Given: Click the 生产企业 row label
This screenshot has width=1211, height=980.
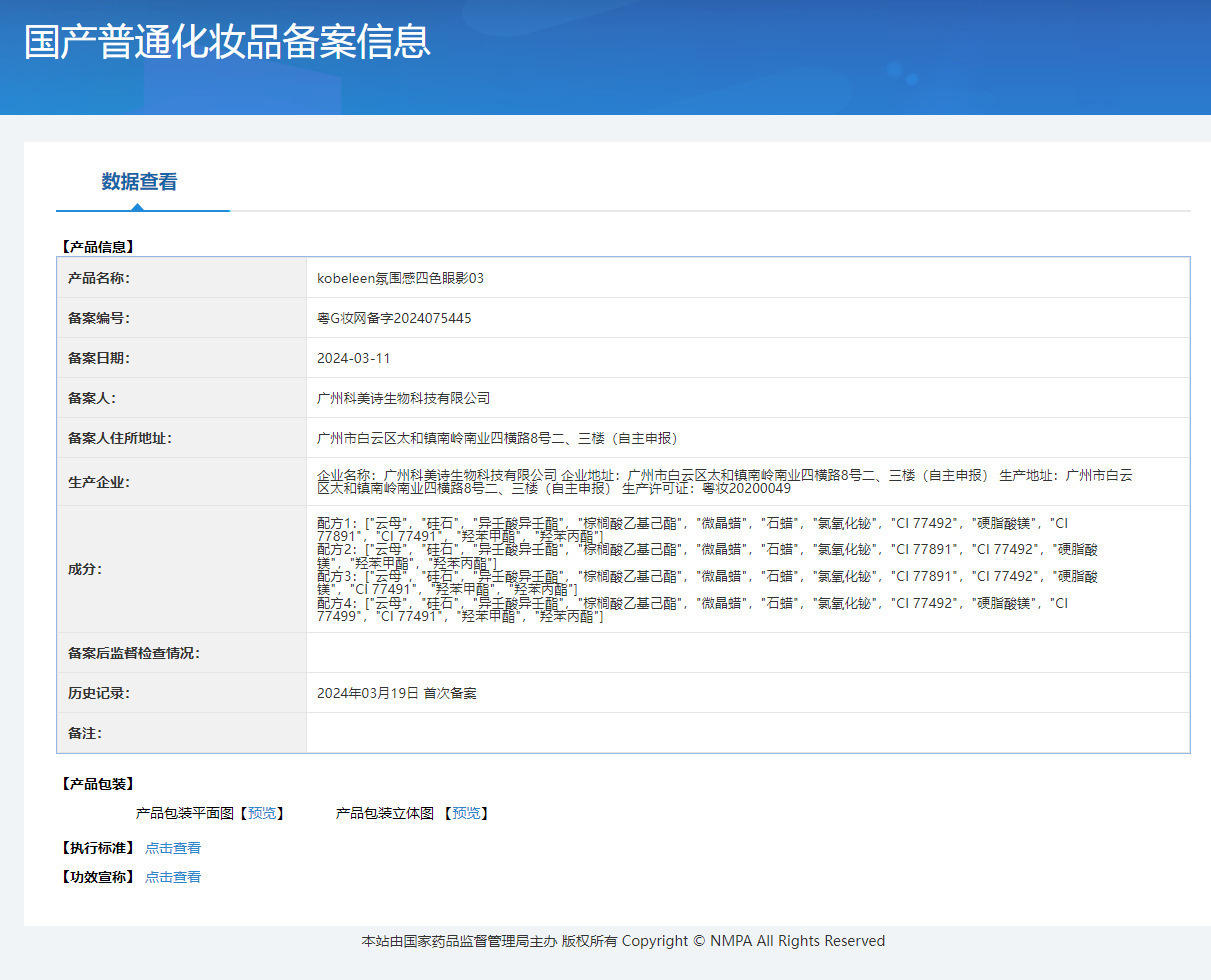Looking at the screenshot, I should click(98, 482).
